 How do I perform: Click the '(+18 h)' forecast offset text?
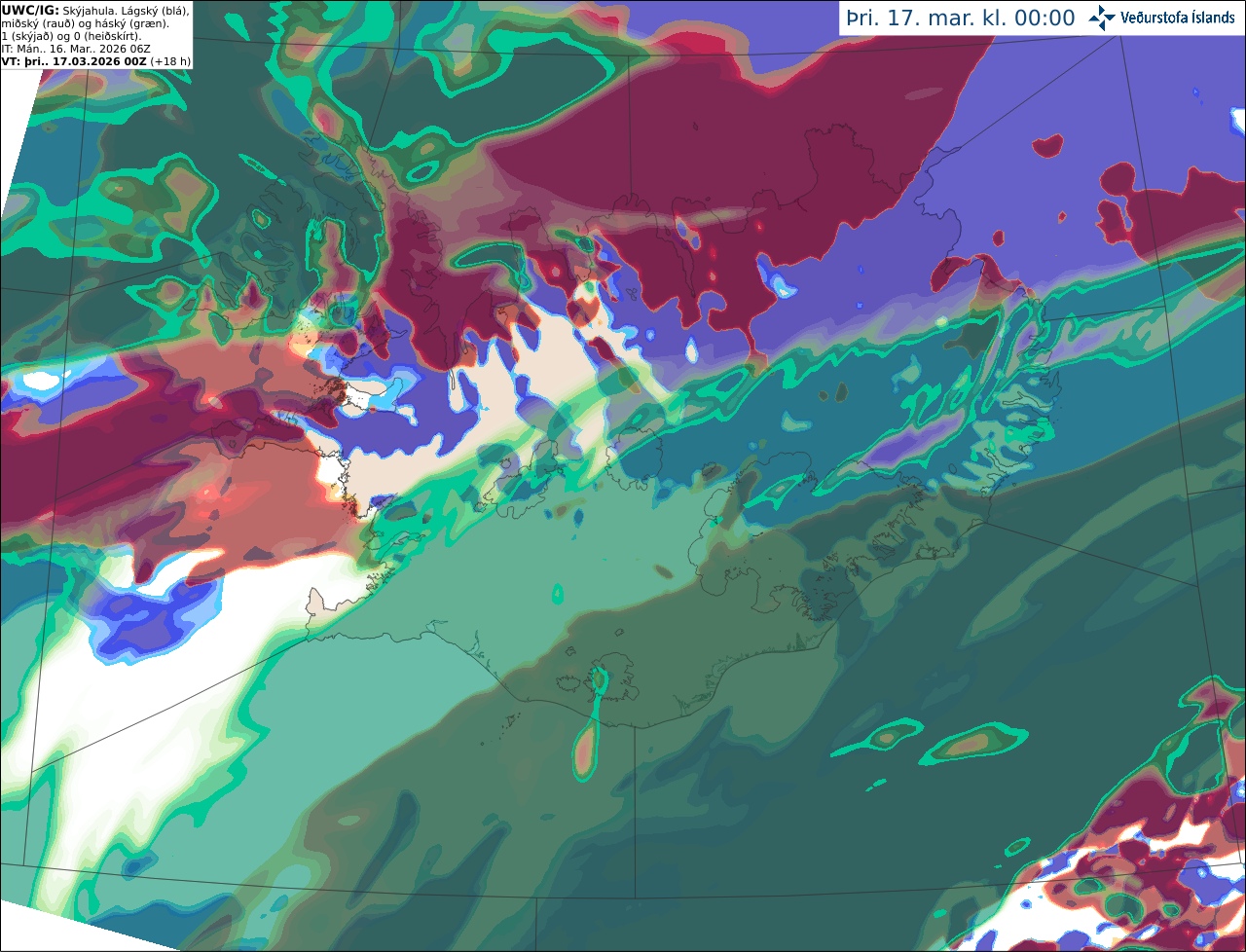[170, 60]
